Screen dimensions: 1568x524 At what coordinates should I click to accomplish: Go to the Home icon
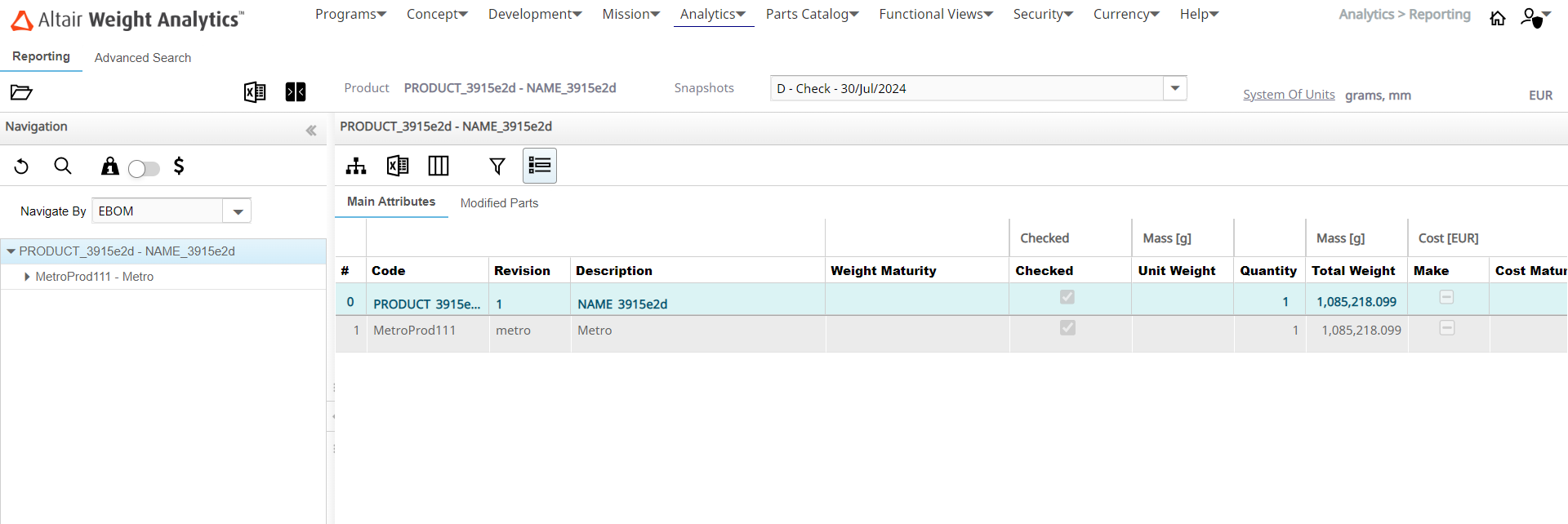1498,18
